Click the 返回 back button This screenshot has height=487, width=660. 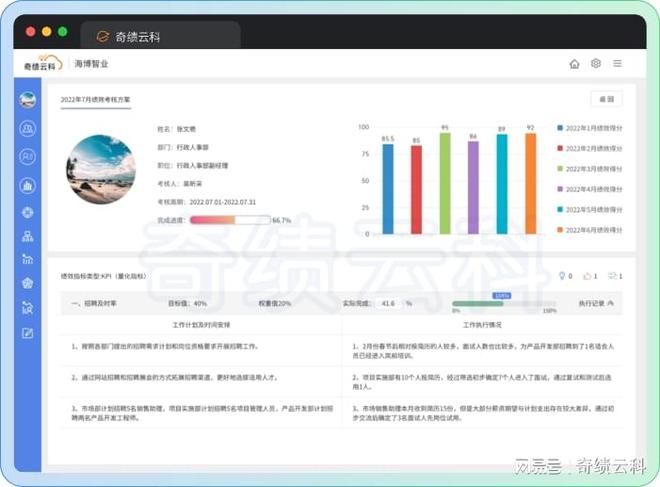point(607,99)
